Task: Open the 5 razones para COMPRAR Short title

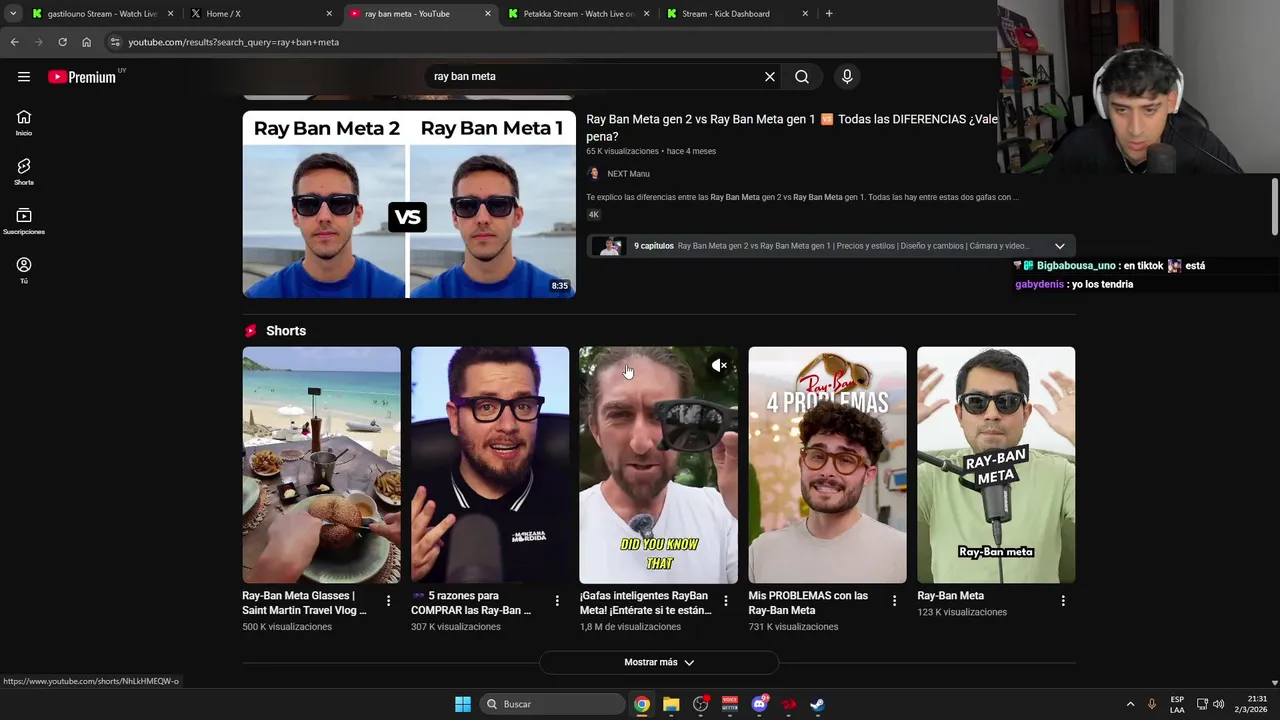Action: point(471,603)
